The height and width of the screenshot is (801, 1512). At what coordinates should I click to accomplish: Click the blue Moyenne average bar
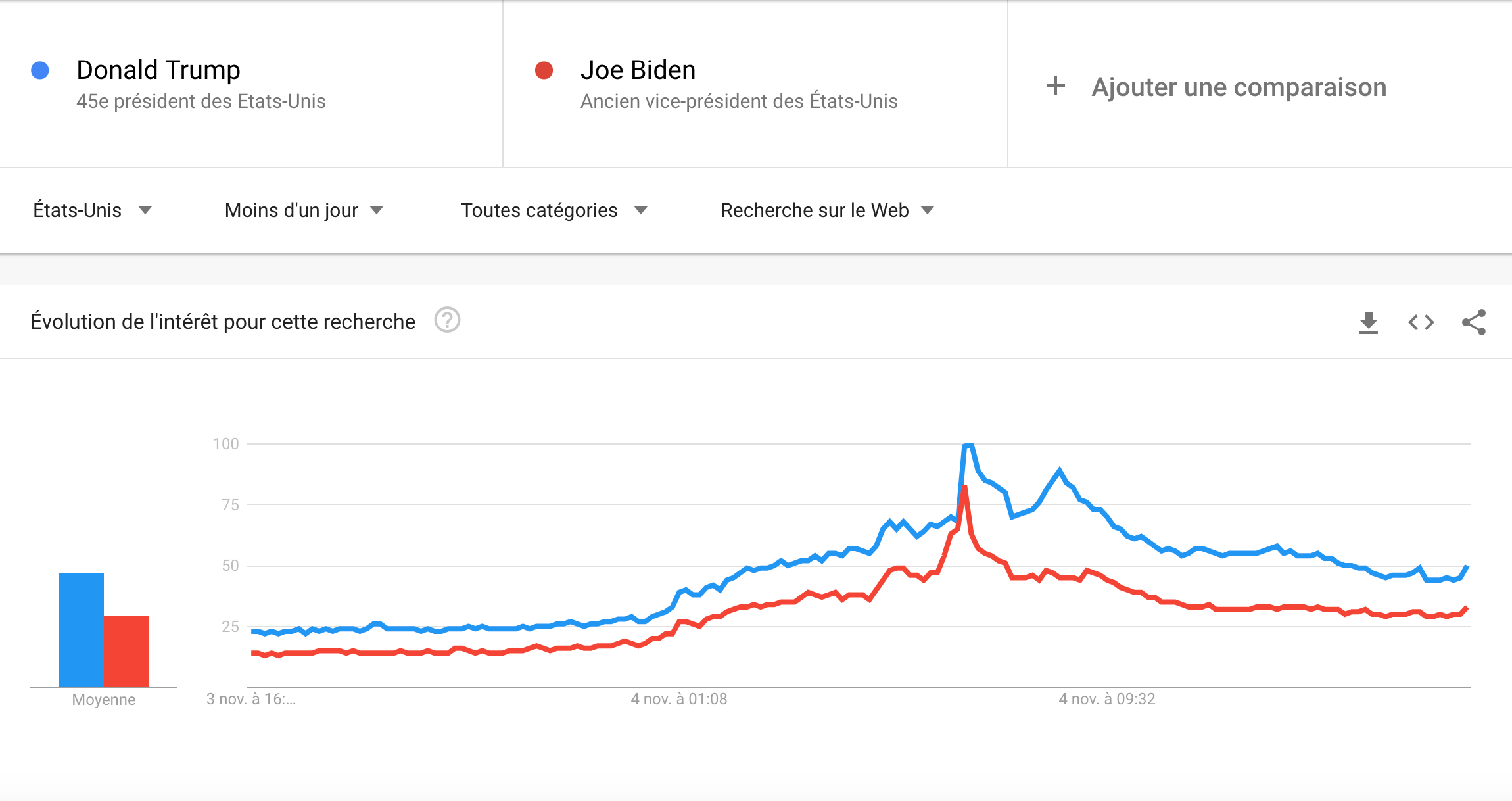click(82, 629)
